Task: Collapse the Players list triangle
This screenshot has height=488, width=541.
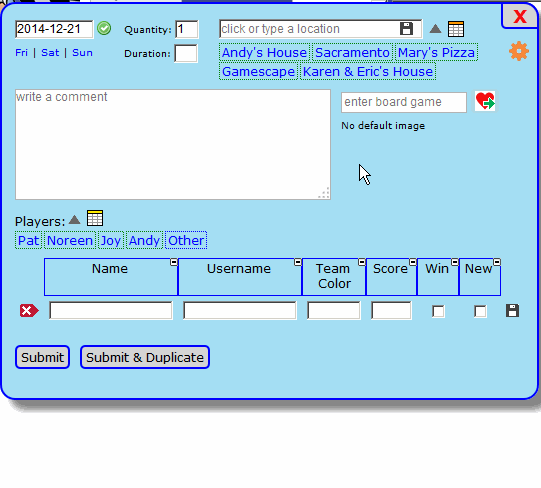Action: (x=75, y=219)
